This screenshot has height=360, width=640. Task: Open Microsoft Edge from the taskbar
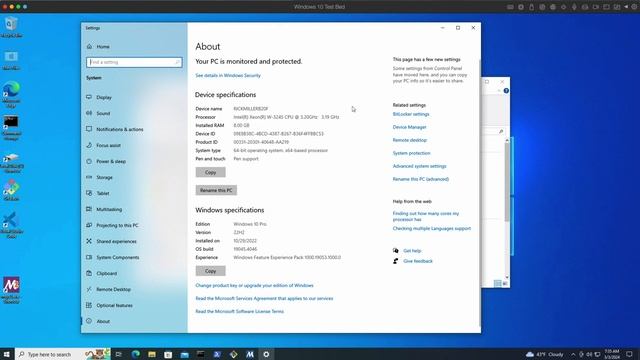coord(136,354)
